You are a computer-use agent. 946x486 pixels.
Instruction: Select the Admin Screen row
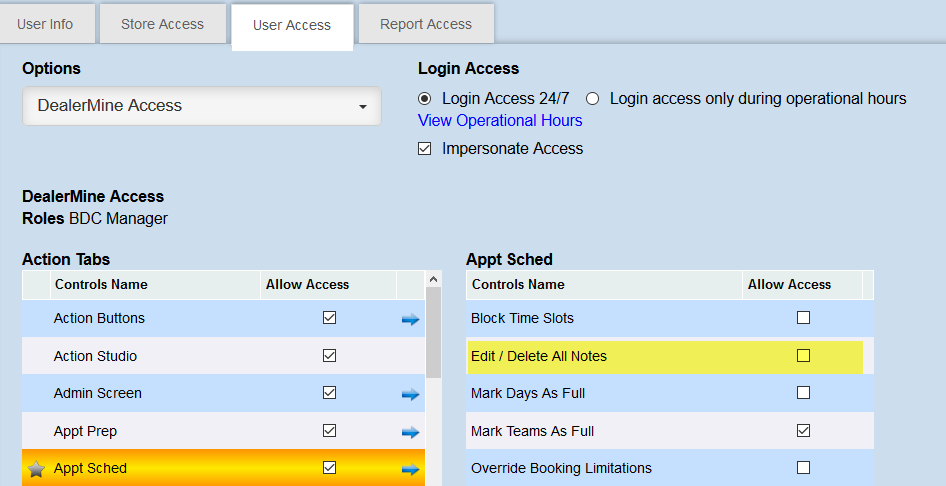click(97, 394)
